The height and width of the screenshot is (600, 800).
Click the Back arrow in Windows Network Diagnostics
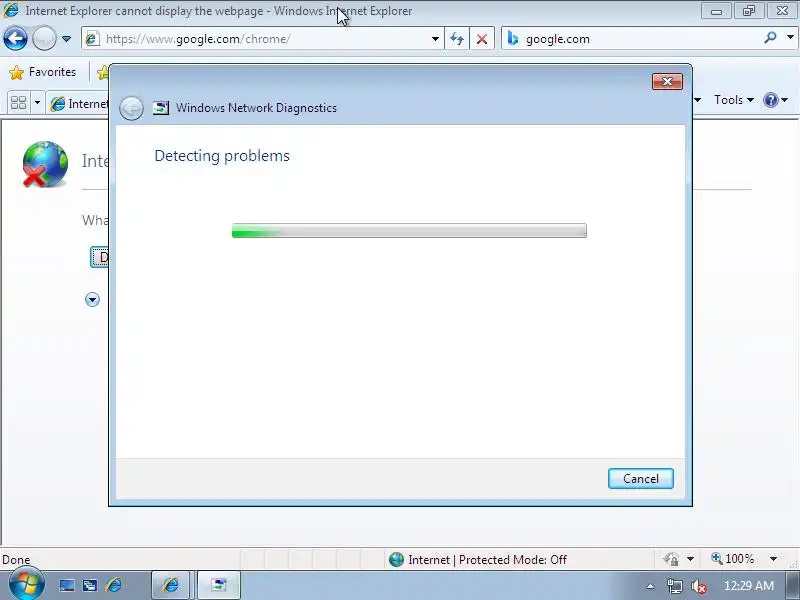[131, 108]
